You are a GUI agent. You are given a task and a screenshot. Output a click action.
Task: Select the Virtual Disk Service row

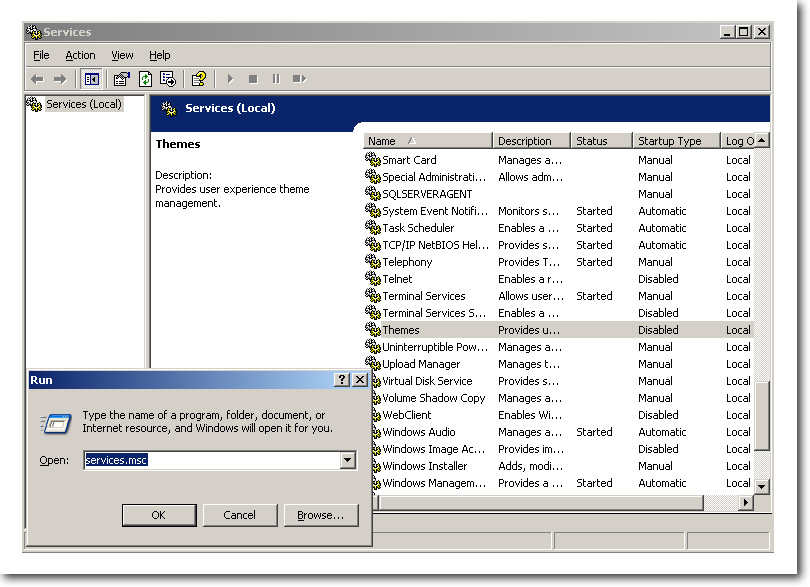coord(563,381)
